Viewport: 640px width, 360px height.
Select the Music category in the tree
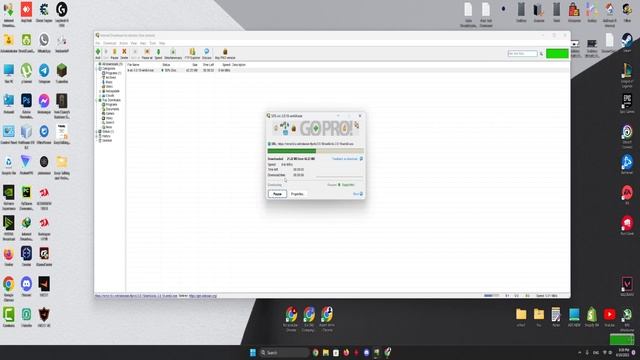[109, 82]
